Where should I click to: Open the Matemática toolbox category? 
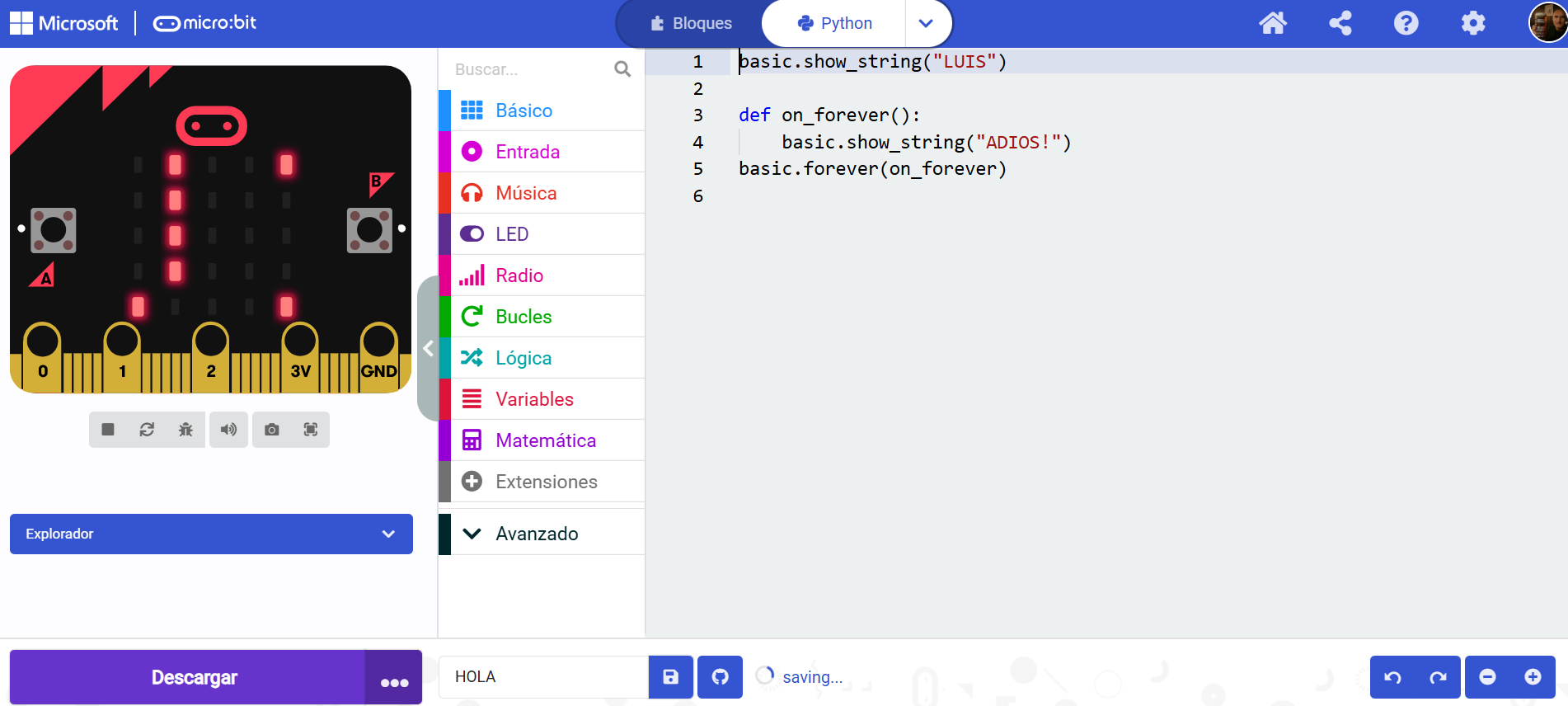(x=545, y=440)
